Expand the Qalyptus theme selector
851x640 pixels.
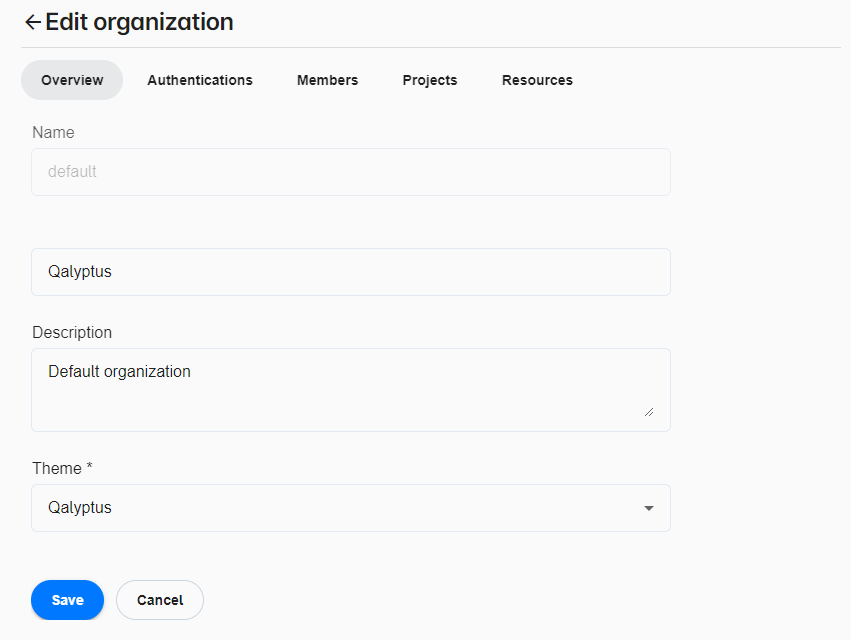click(350, 508)
